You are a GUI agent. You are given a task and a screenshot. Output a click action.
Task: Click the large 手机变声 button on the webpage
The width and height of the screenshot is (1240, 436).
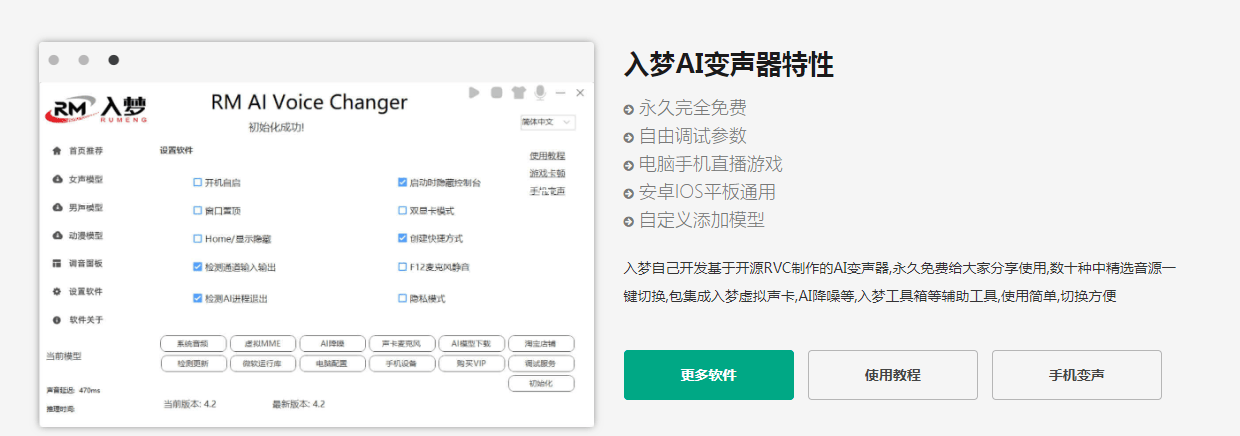1077,375
